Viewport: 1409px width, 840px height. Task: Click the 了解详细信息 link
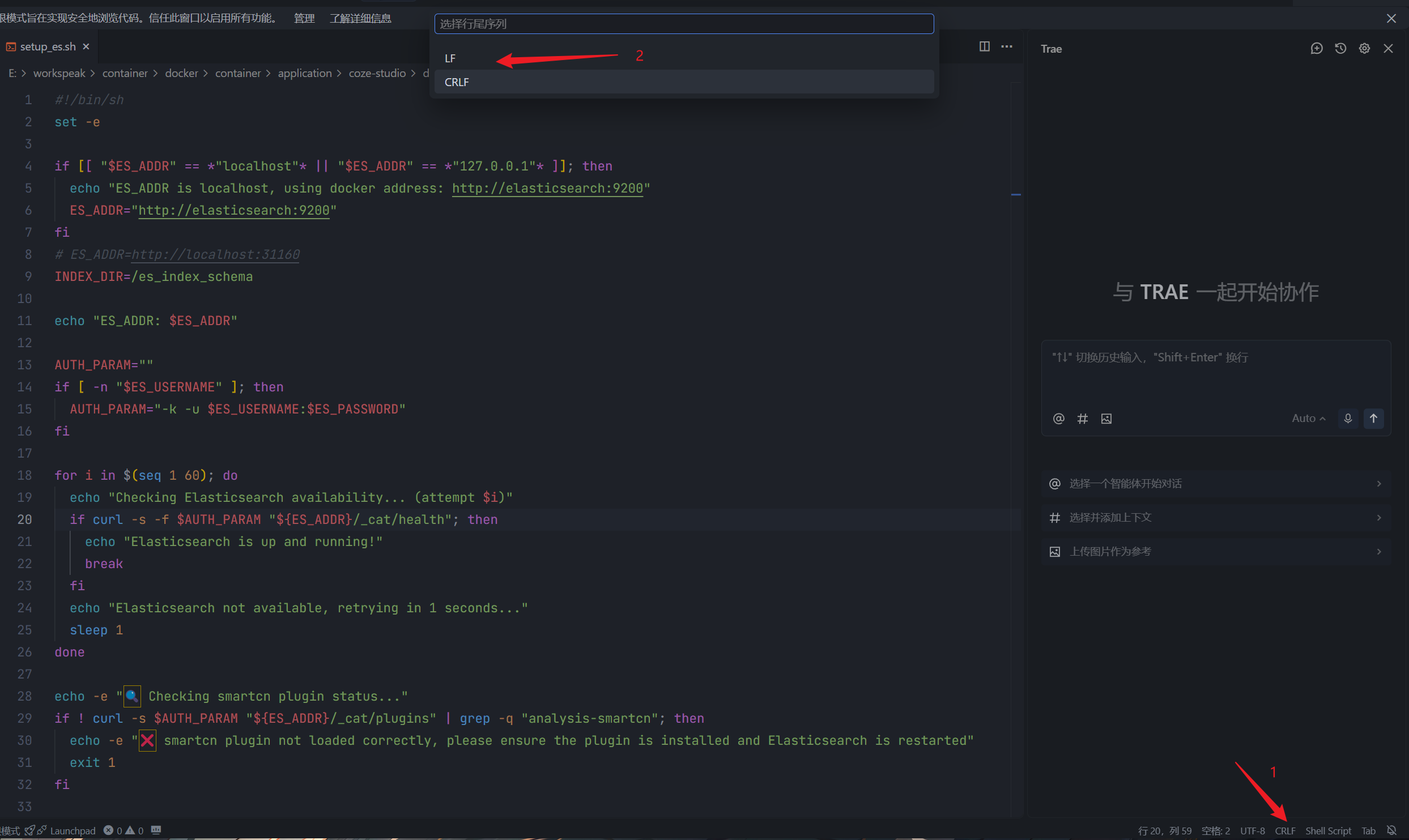(360, 18)
